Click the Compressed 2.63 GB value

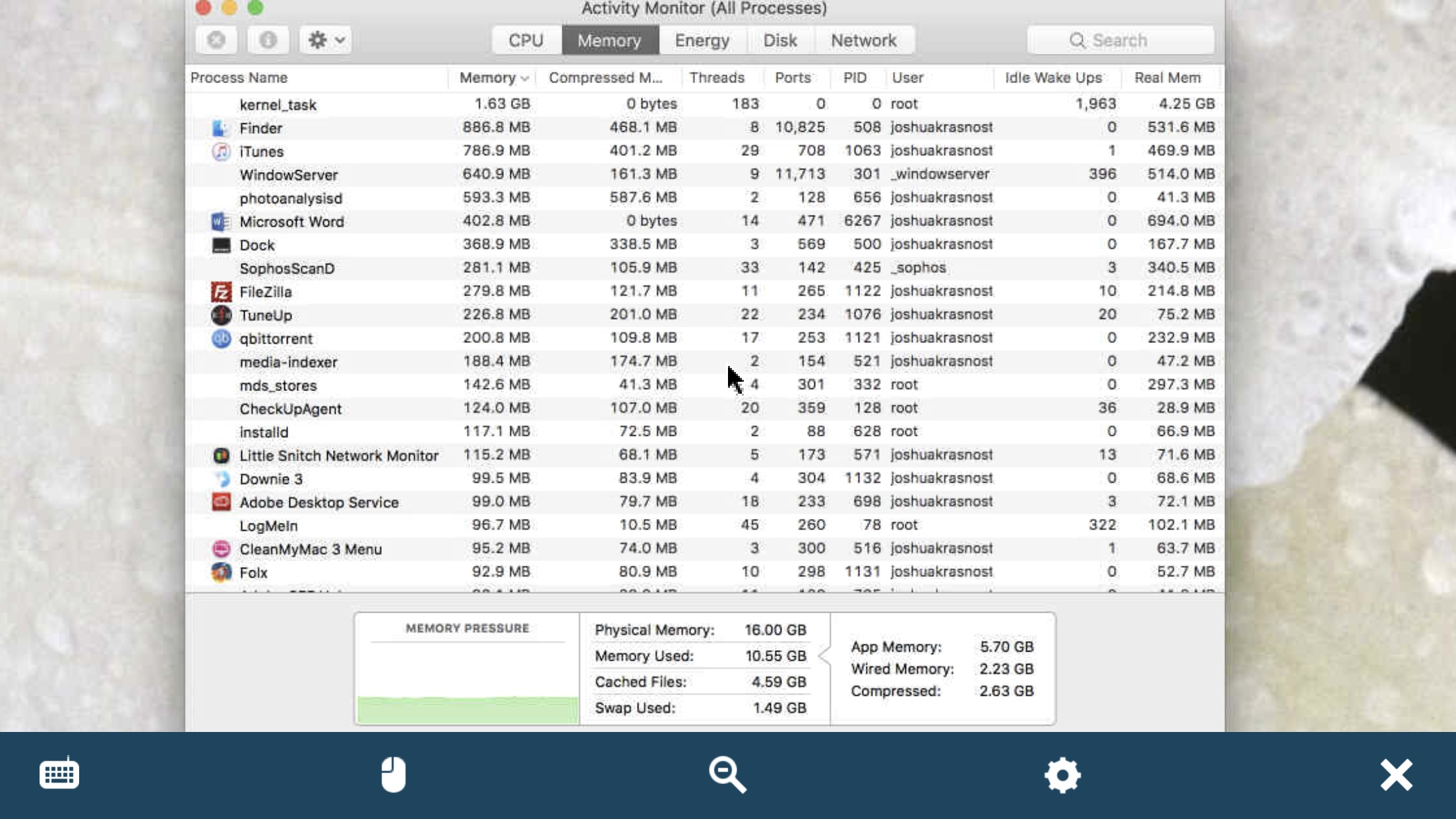(x=1006, y=691)
